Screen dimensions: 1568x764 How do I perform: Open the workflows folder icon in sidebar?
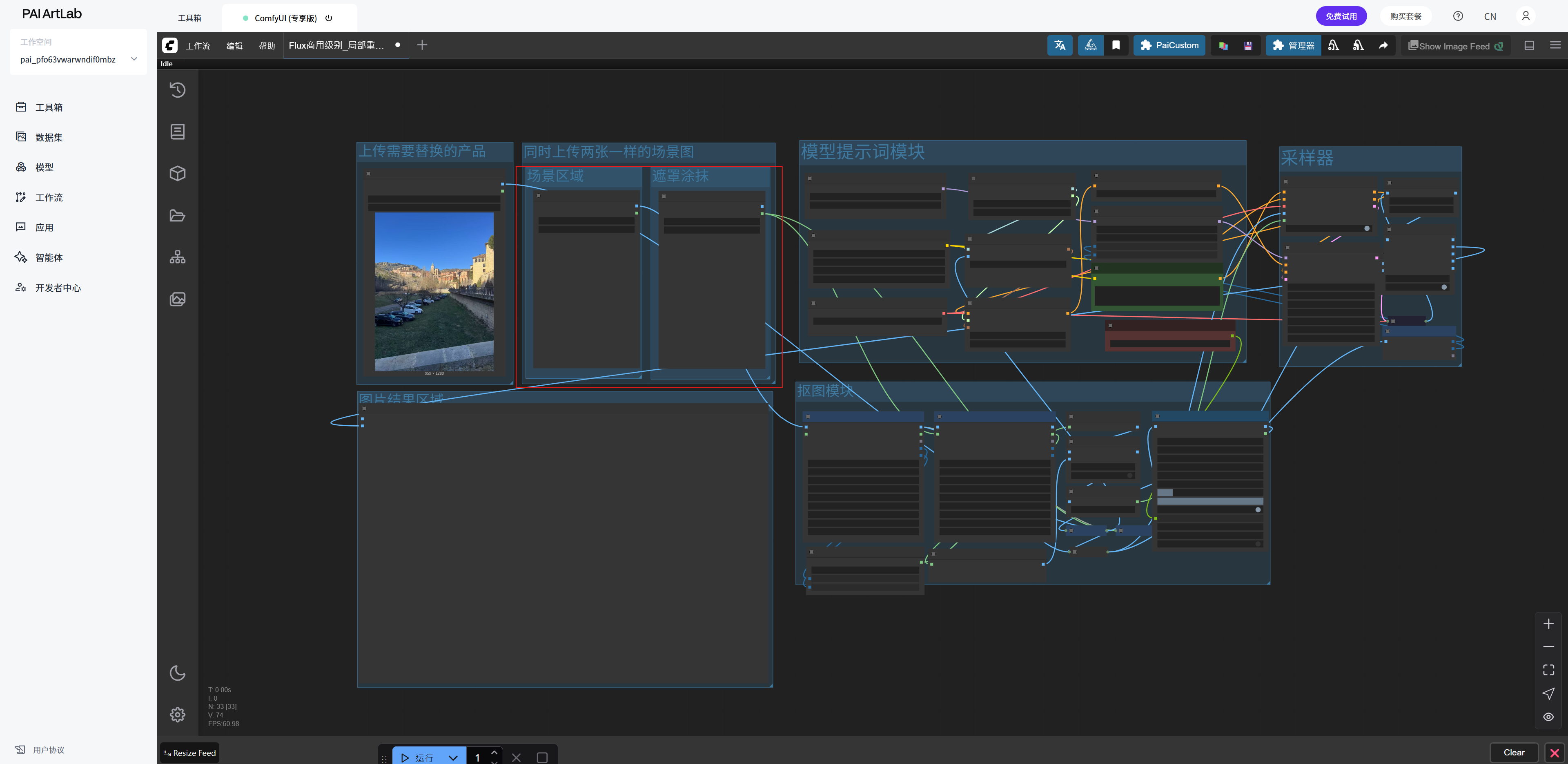click(177, 216)
